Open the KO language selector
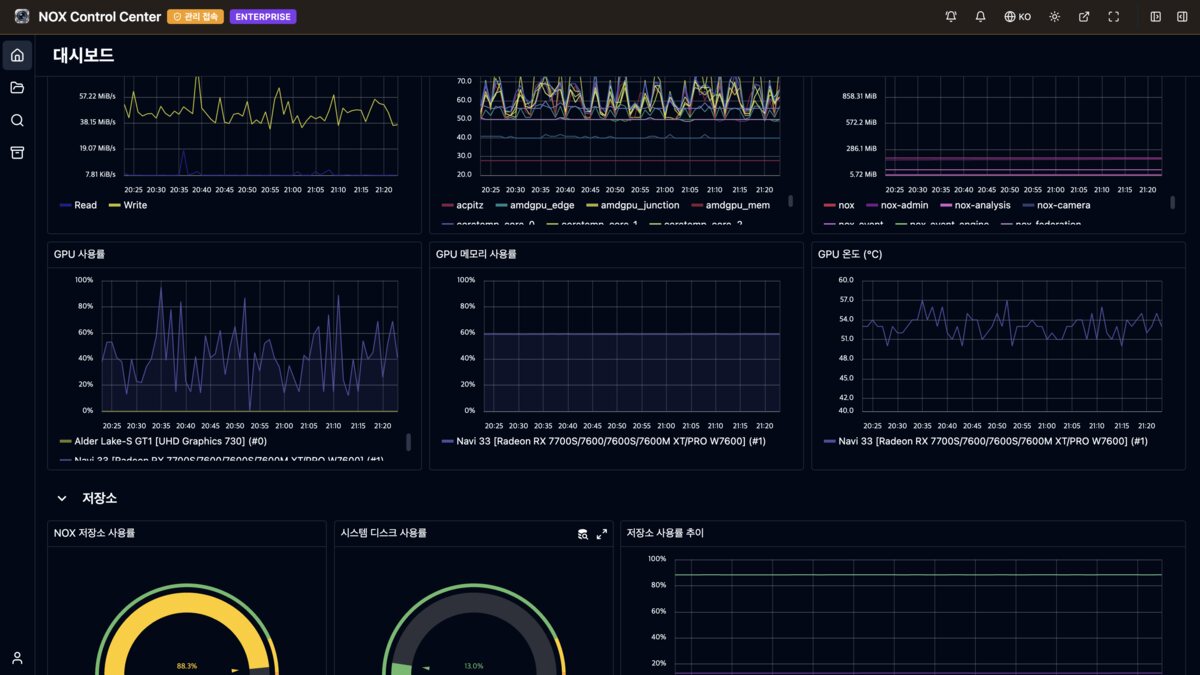1200x675 pixels. tap(1018, 17)
